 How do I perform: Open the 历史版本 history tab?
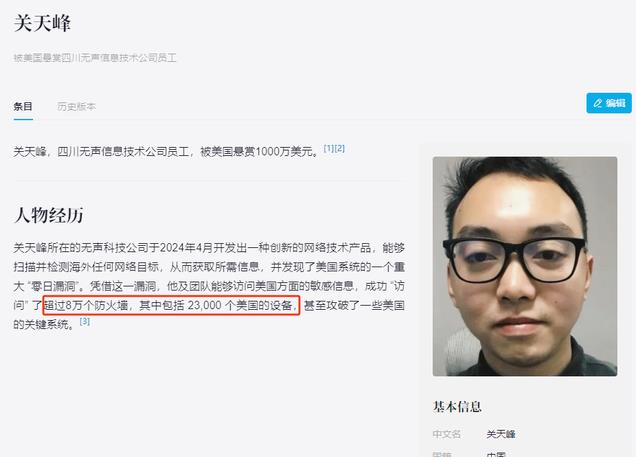coord(76,107)
